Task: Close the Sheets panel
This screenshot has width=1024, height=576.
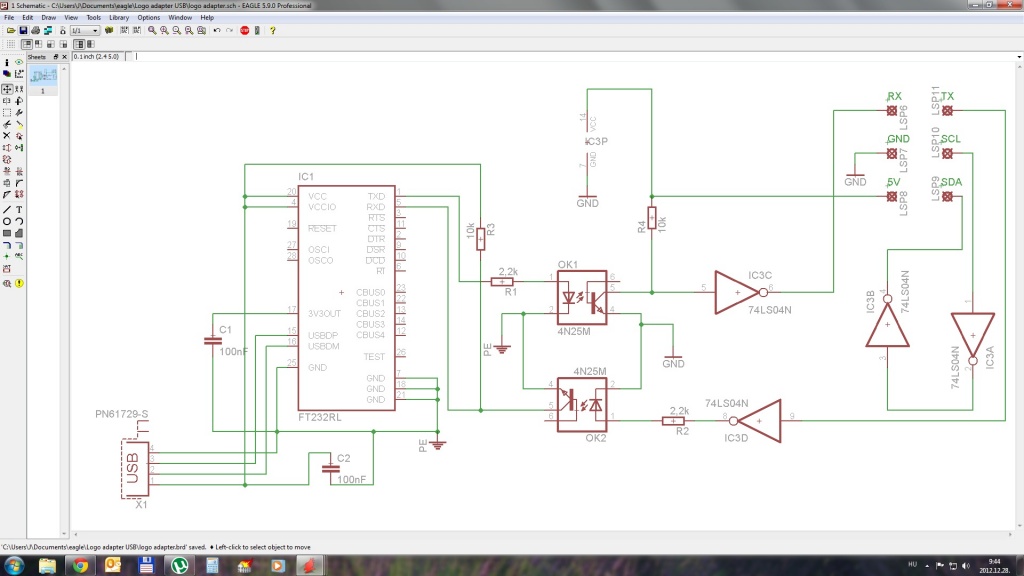Action: click(65, 57)
